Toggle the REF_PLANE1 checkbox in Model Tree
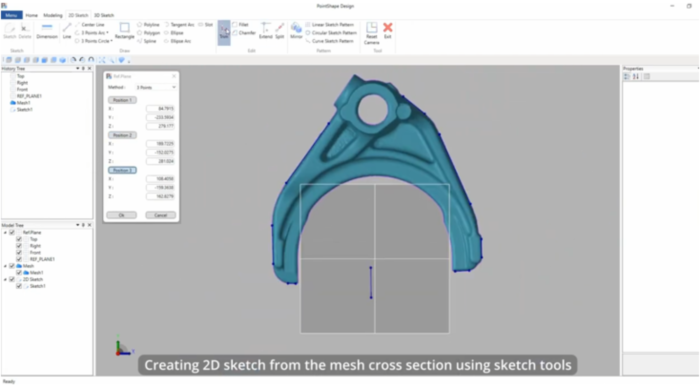Screen dimensions: 700x388 [19, 259]
